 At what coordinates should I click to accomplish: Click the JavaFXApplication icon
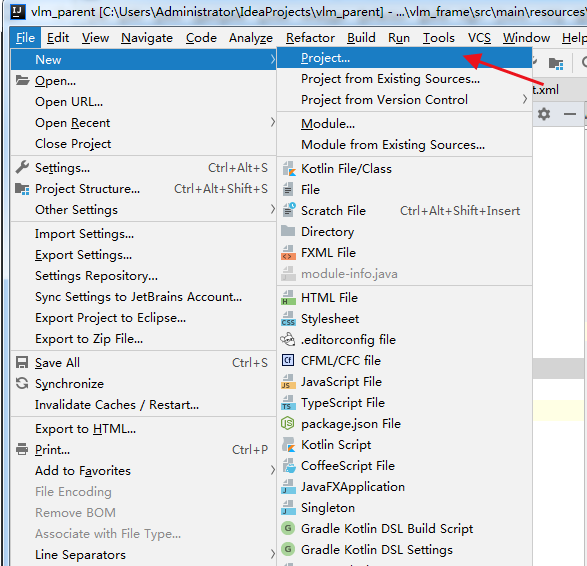pyautogui.click(x=288, y=486)
